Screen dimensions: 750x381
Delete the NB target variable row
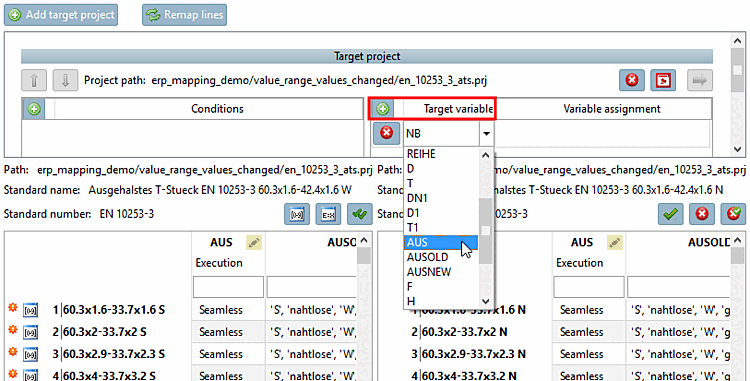386,133
